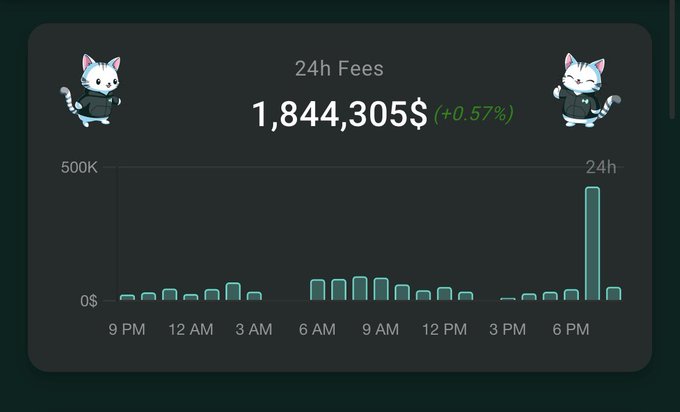Click the 12 AM x-axis label
This screenshot has height=412, width=680.
click(191, 330)
